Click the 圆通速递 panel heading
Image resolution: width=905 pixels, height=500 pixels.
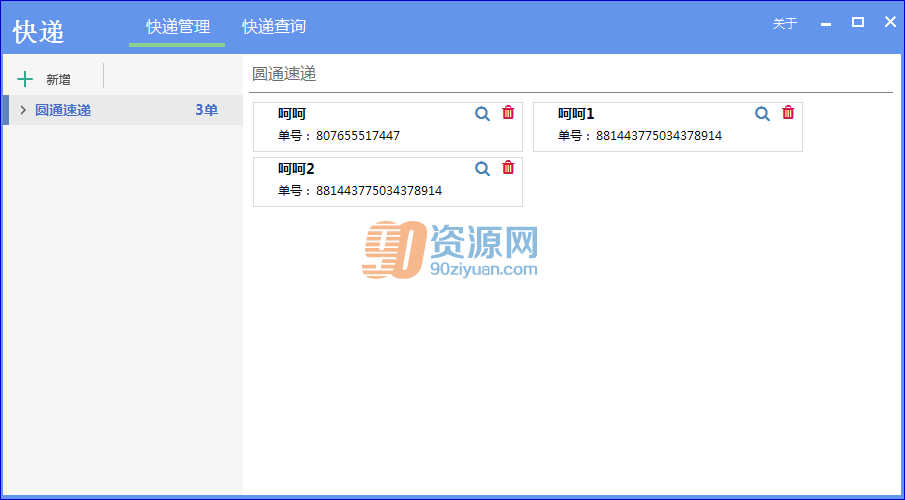(284, 74)
